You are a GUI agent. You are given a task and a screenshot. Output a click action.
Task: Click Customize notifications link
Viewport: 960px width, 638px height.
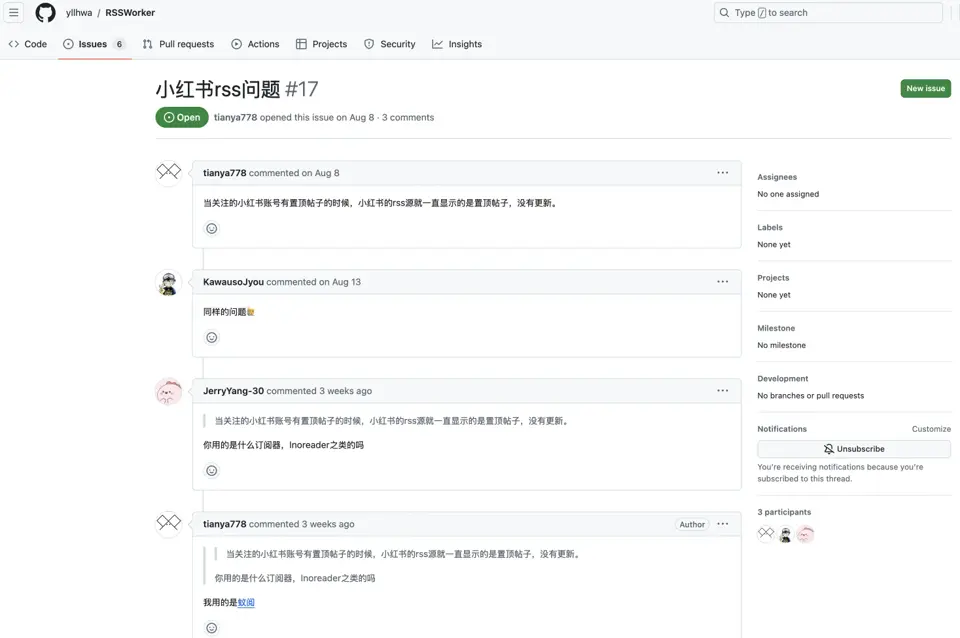(931, 429)
